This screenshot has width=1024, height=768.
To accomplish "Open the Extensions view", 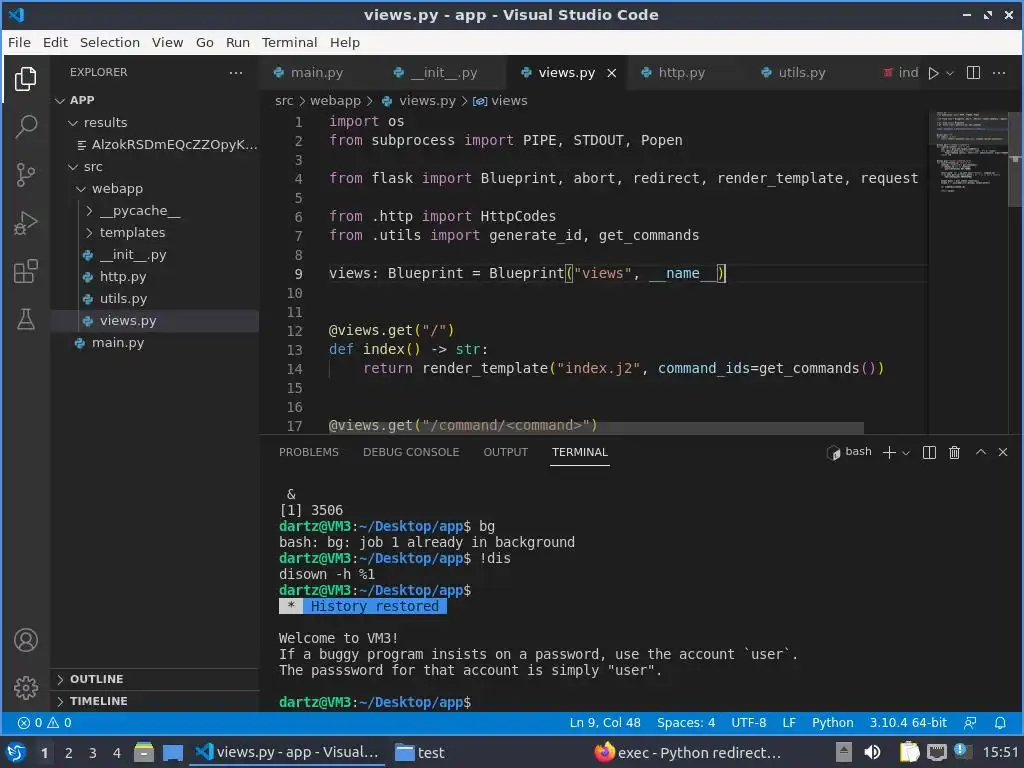I will tap(25, 271).
